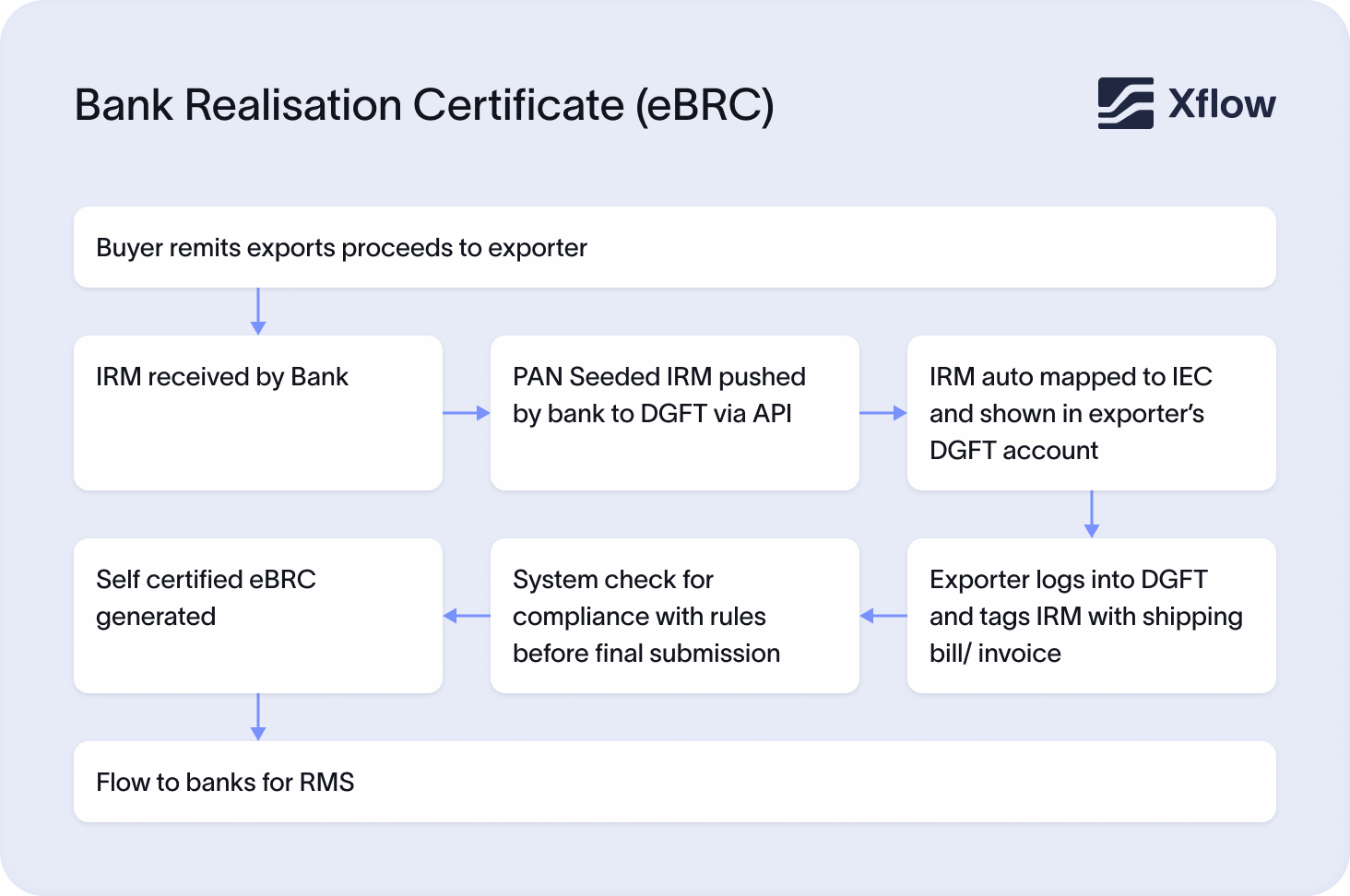Click the arrow above 'Flow to banks for RMS'
1350x896 pixels.
pyautogui.click(x=257, y=714)
